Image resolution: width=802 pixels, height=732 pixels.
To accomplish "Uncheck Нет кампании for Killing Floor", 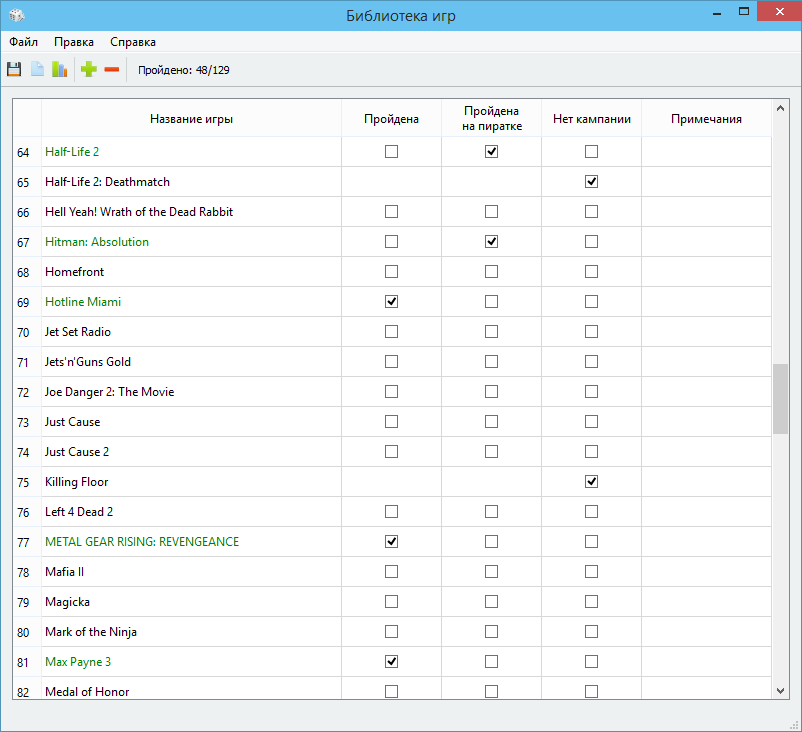I will (591, 481).
